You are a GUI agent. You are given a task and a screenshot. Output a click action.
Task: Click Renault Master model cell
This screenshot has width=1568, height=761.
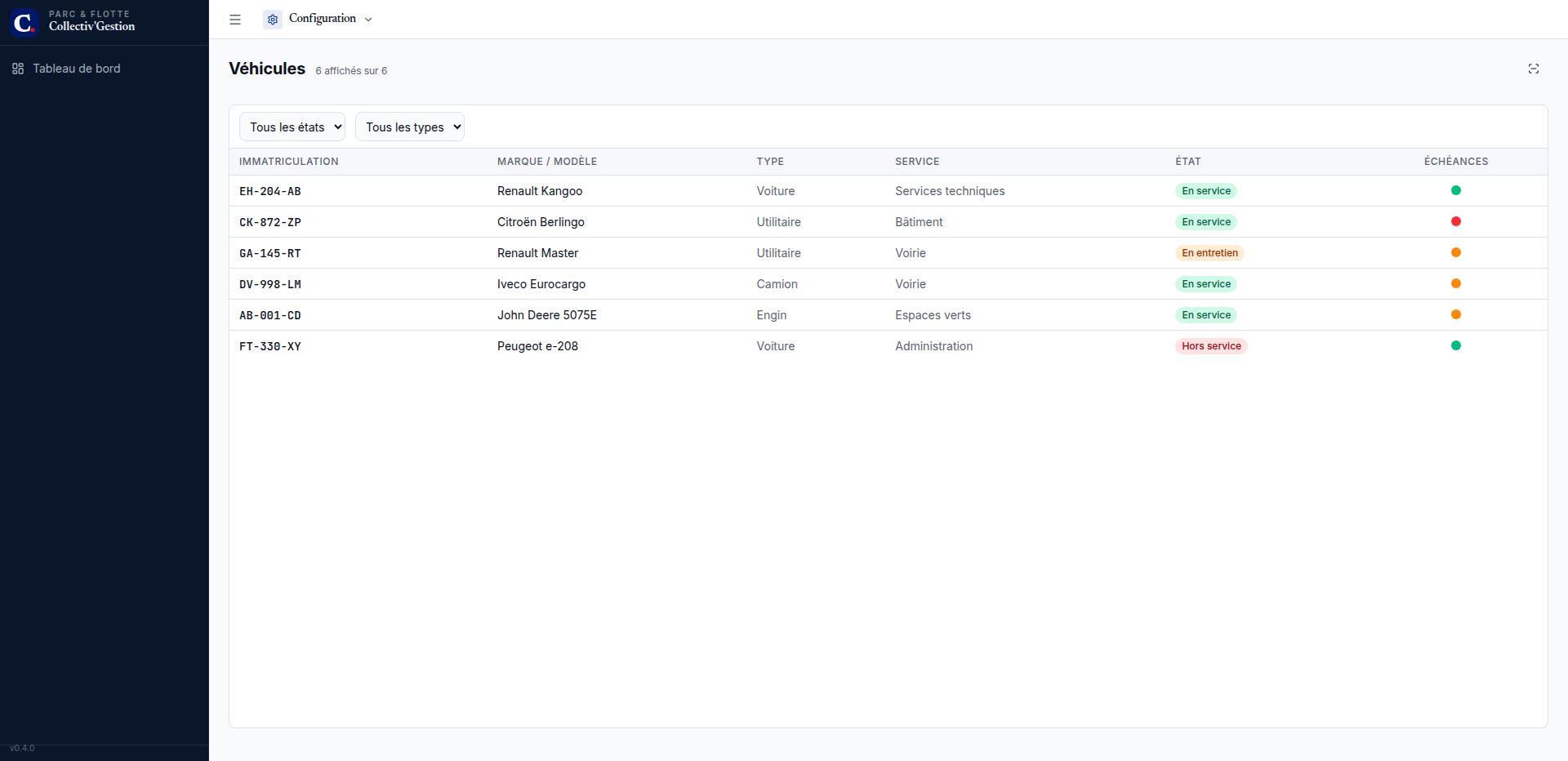(x=537, y=253)
